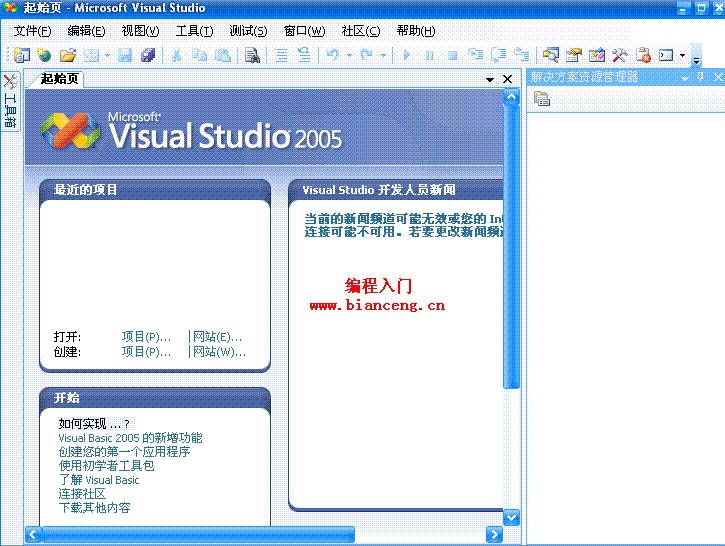This screenshot has width=725, height=546.
Task: Close the 起始页 tab with X button
Action: pyautogui.click(x=507, y=79)
